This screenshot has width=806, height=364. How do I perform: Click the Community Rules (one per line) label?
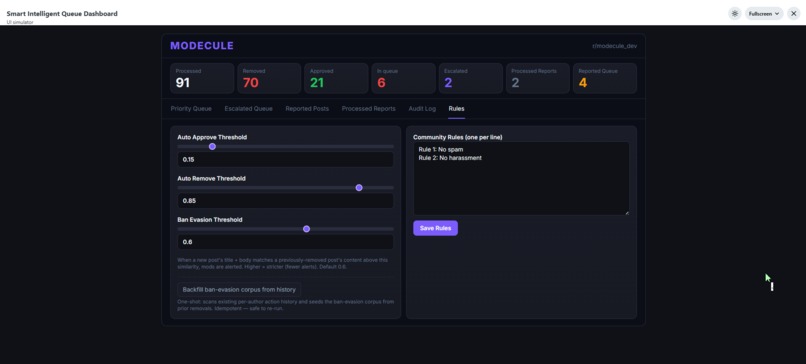point(457,137)
